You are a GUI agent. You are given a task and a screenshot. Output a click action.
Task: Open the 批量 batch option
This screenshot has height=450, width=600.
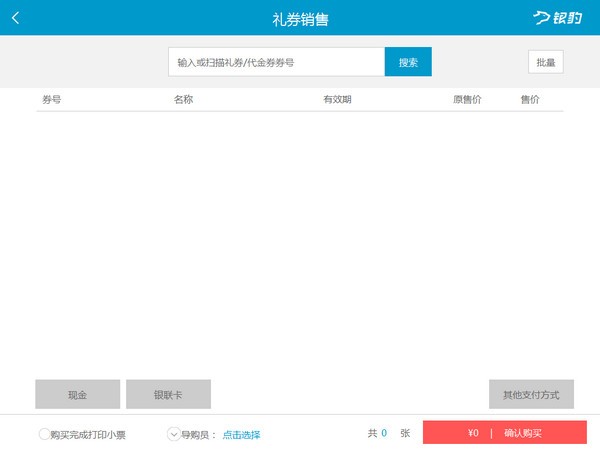coord(546,62)
